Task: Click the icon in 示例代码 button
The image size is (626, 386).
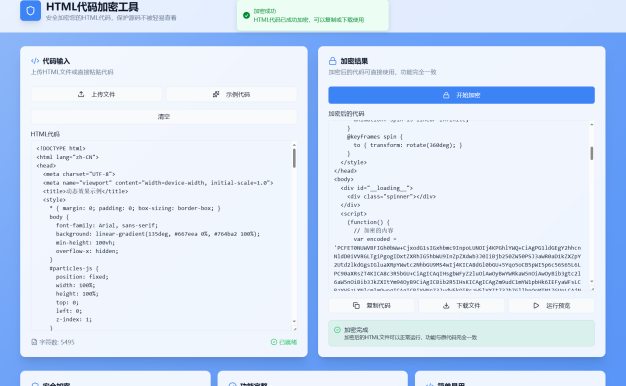Action: (216, 94)
